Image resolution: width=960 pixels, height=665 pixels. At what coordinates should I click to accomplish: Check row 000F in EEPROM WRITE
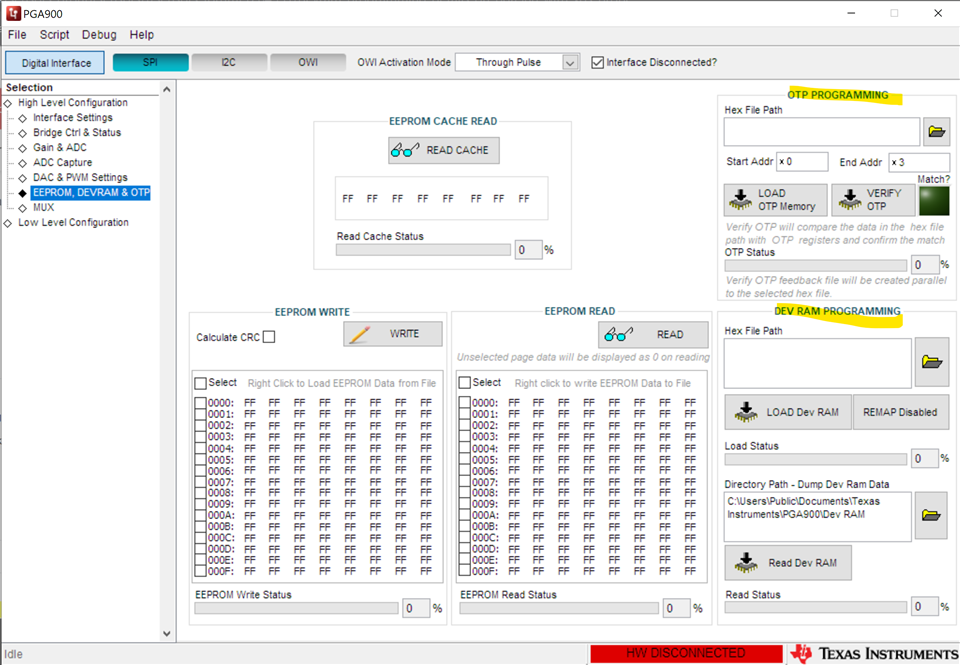pos(200,571)
